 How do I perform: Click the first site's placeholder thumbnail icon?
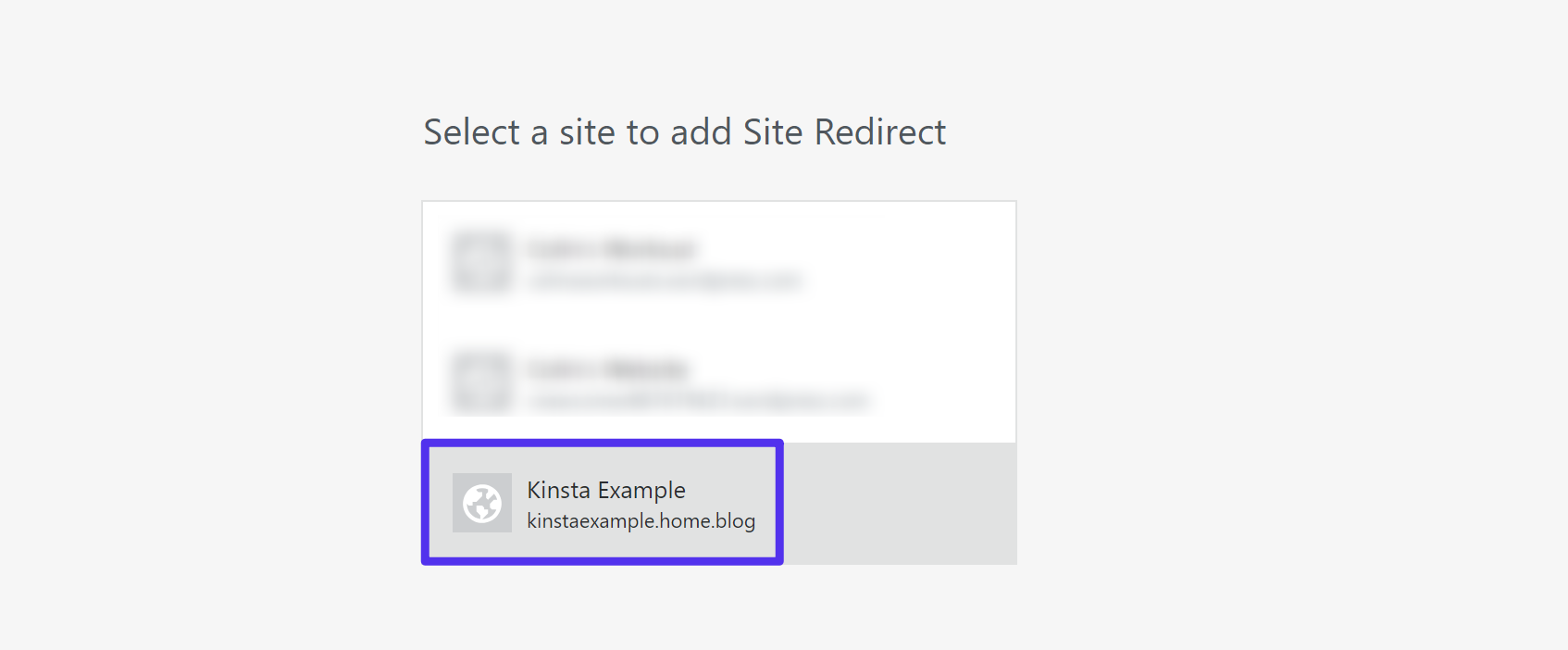click(481, 262)
